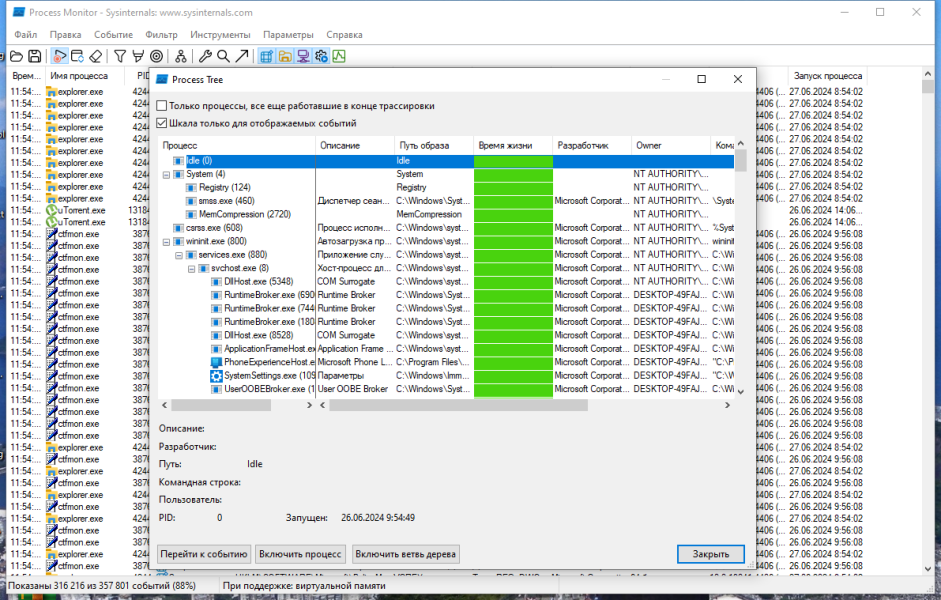Open the Параметры menu
Image resolution: width=941 pixels, height=600 pixels.
coord(288,35)
